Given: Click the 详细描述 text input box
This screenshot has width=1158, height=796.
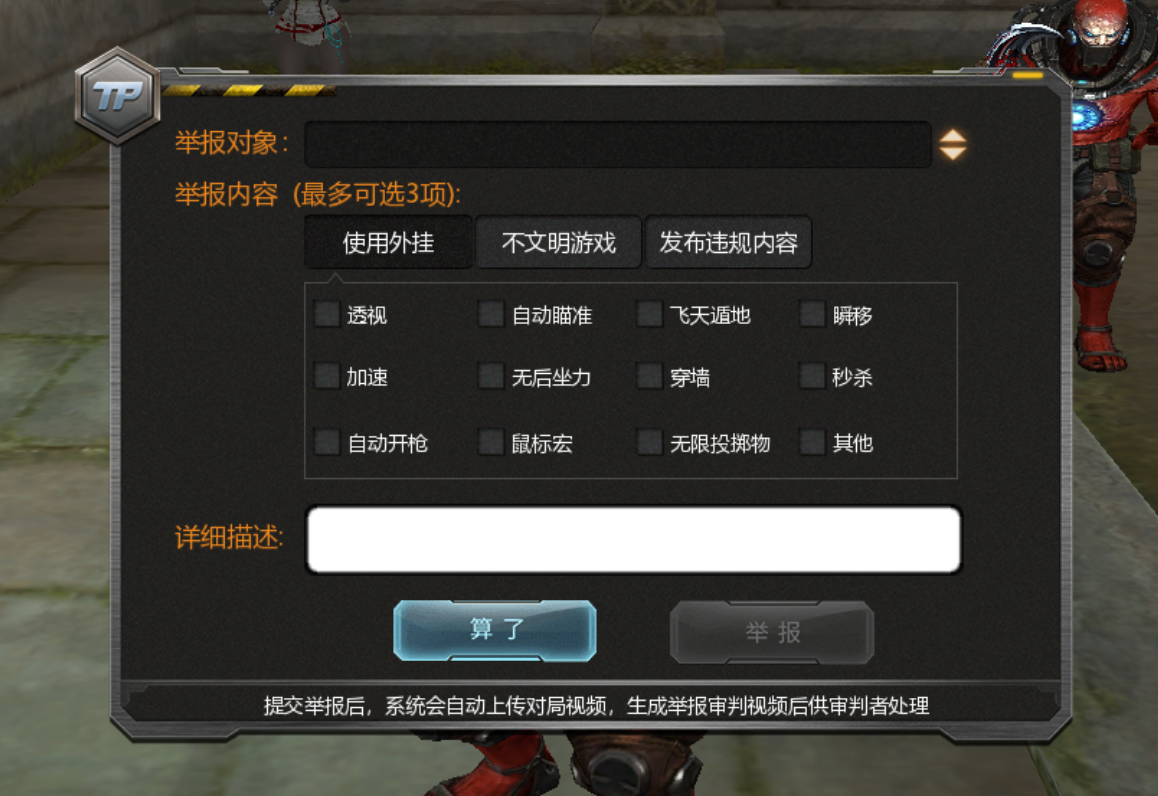Looking at the screenshot, I should [634, 539].
